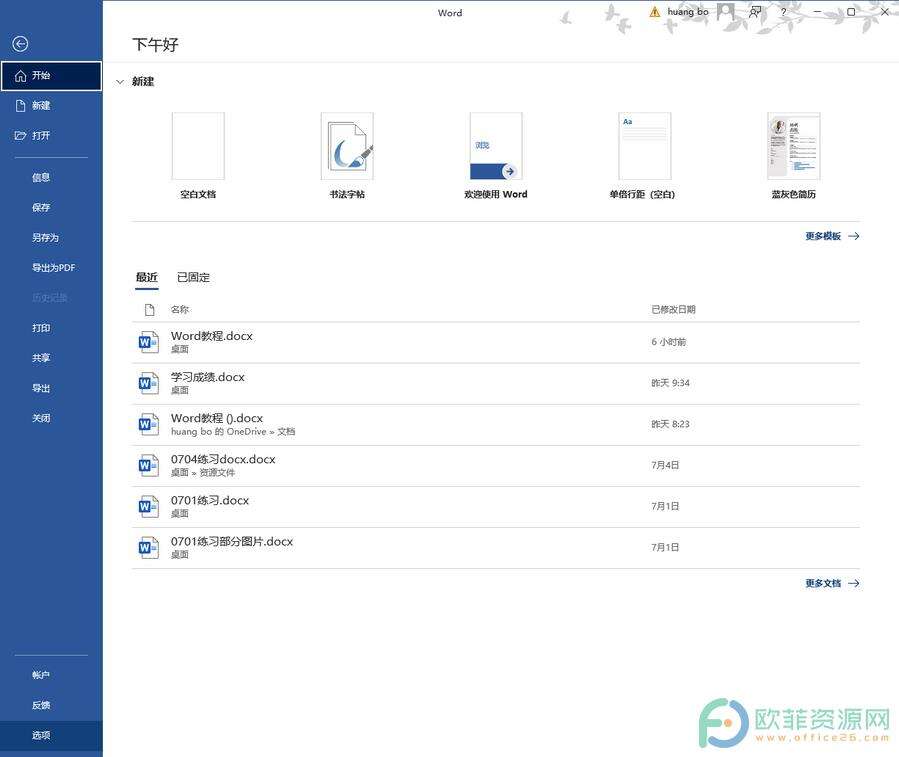Viewport: 899px width, 757px height.
Task: Click the Word icon for 学习成绩.docx
Action: pyautogui.click(x=148, y=383)
